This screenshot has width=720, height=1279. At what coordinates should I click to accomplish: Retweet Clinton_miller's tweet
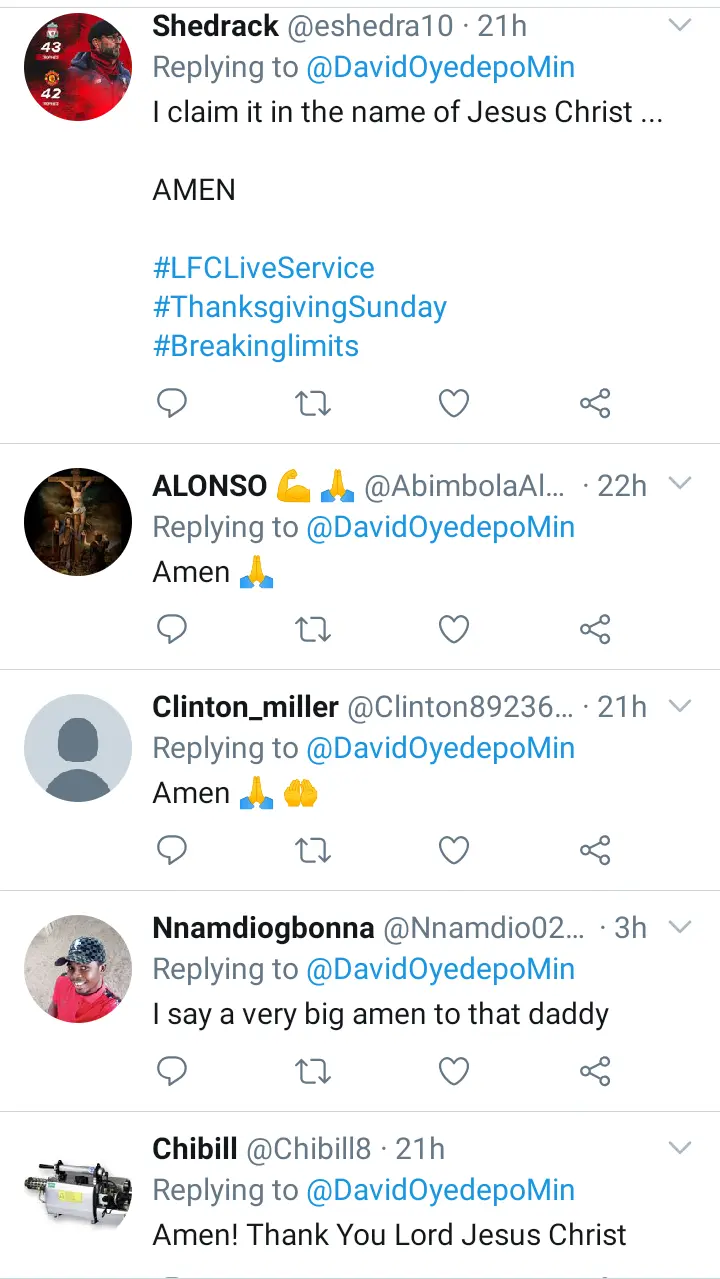313,850
